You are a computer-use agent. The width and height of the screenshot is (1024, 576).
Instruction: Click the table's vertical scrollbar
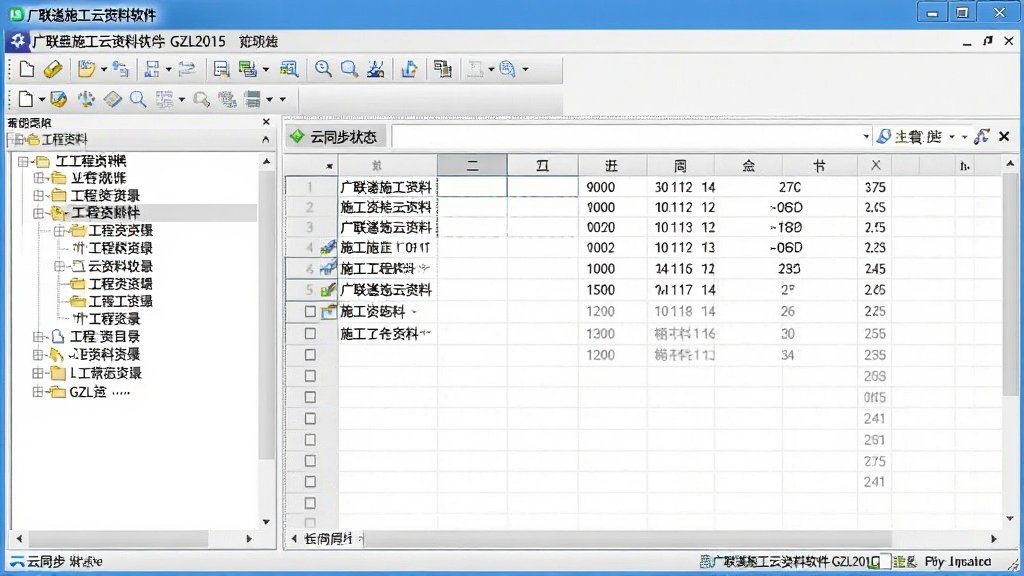coord(1010,282)
